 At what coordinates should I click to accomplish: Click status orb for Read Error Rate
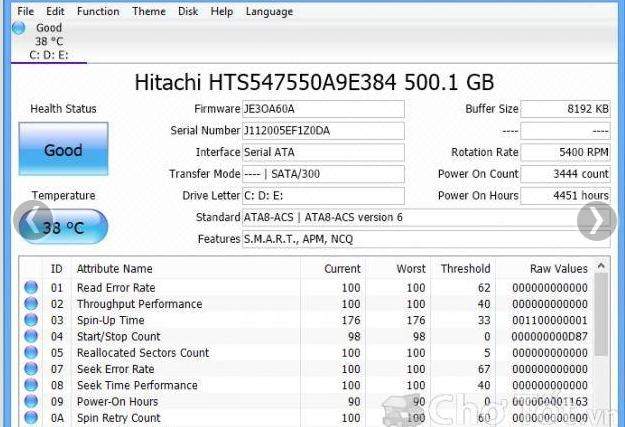coord(31,287)
